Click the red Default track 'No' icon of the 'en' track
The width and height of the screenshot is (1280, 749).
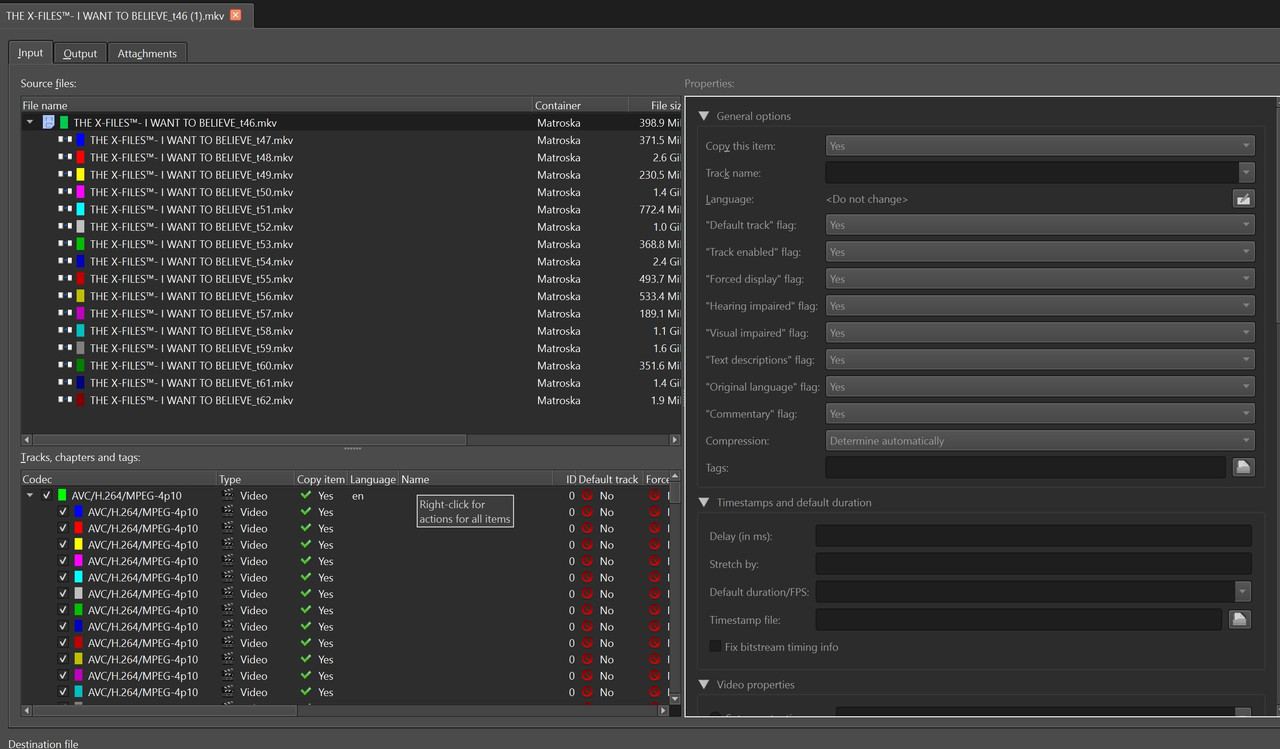coord(588,495)
